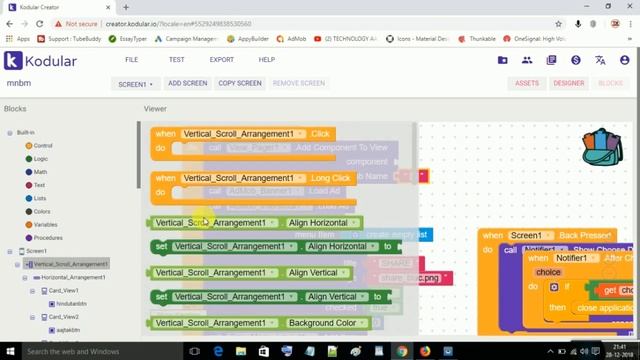Viewport: 640px width, 360px height.
Task: Open the language translate icon
Action: pyautogui.click(x=600, y=60)
